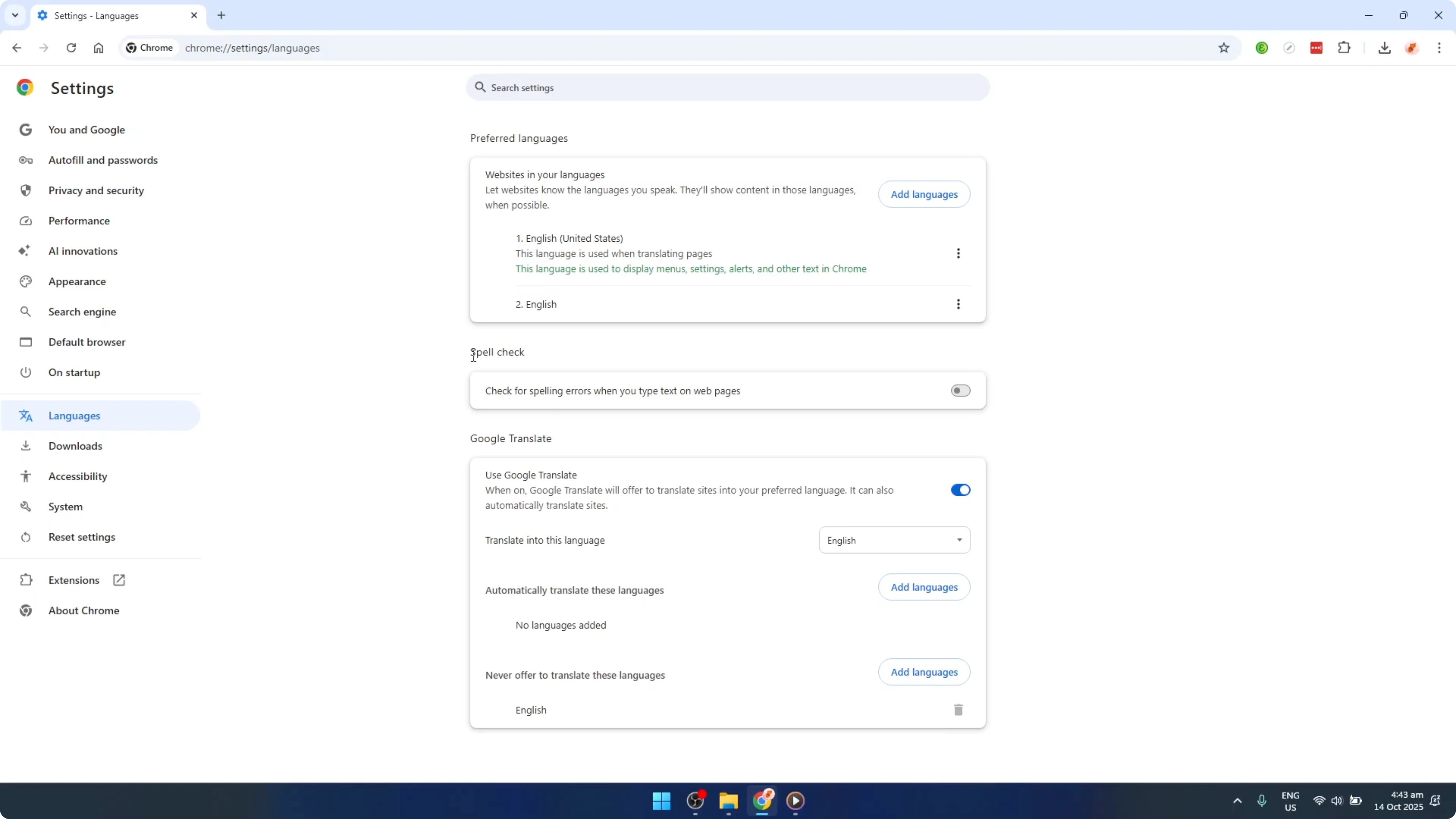Open the green circular extension icon

click(x=1262, y=48)
